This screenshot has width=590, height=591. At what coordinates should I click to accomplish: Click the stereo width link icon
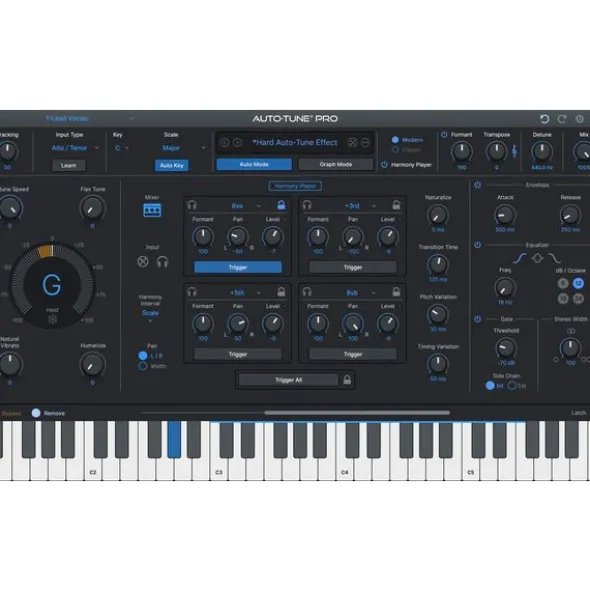571,331
